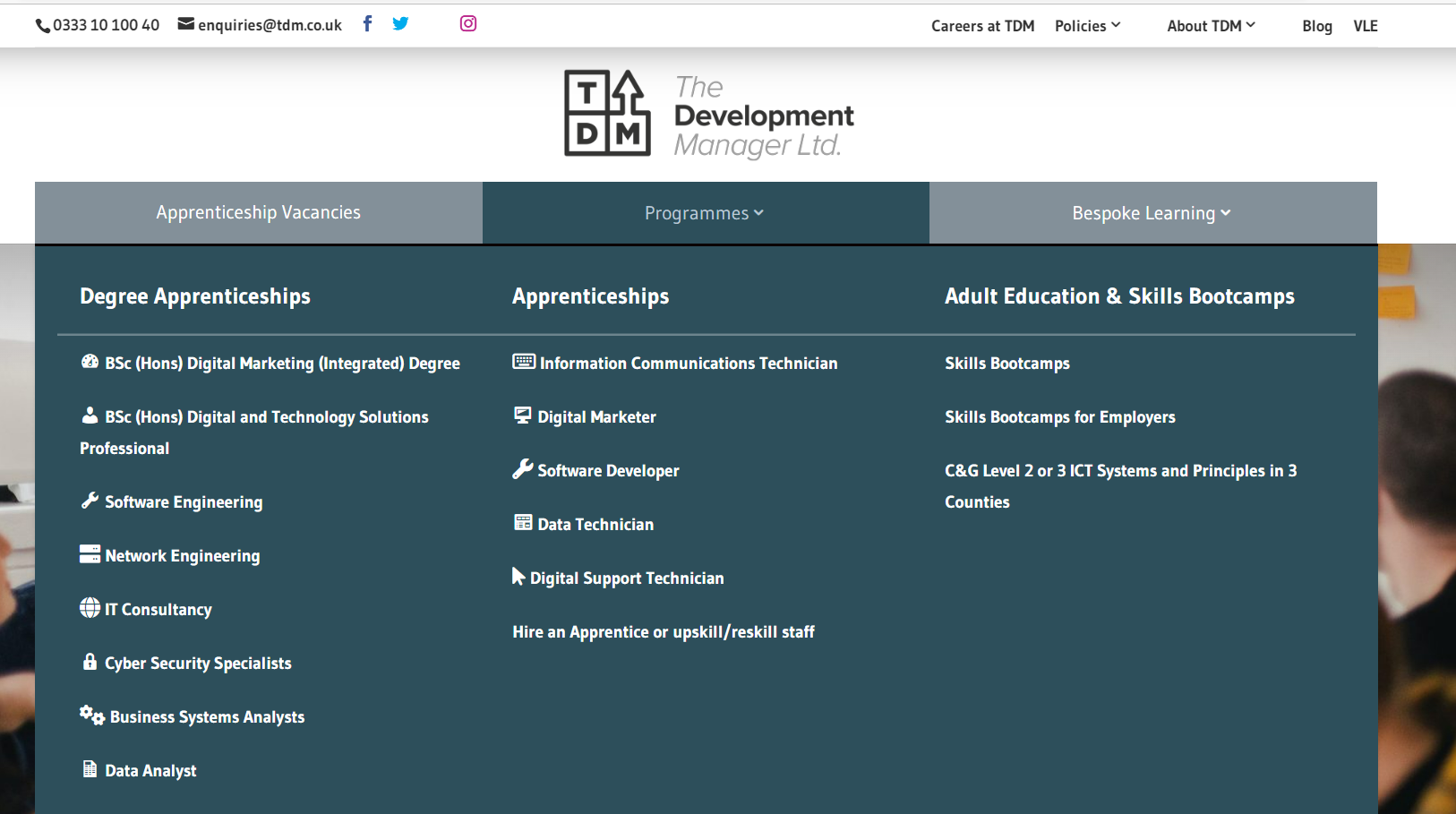The height and width of the screenshot is (814, 1456).
Task: Click the phone icon beside 0333 10 100 40
Action: tap(43, 26)
